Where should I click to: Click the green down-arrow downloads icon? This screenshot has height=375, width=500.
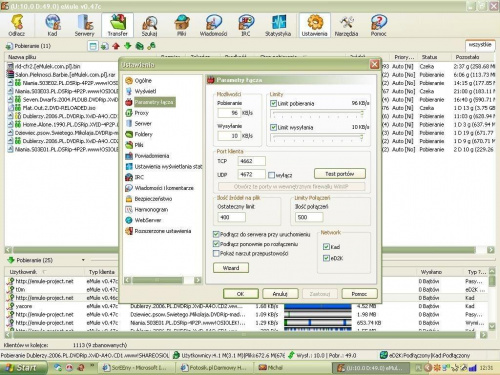[x=128, y=46]
